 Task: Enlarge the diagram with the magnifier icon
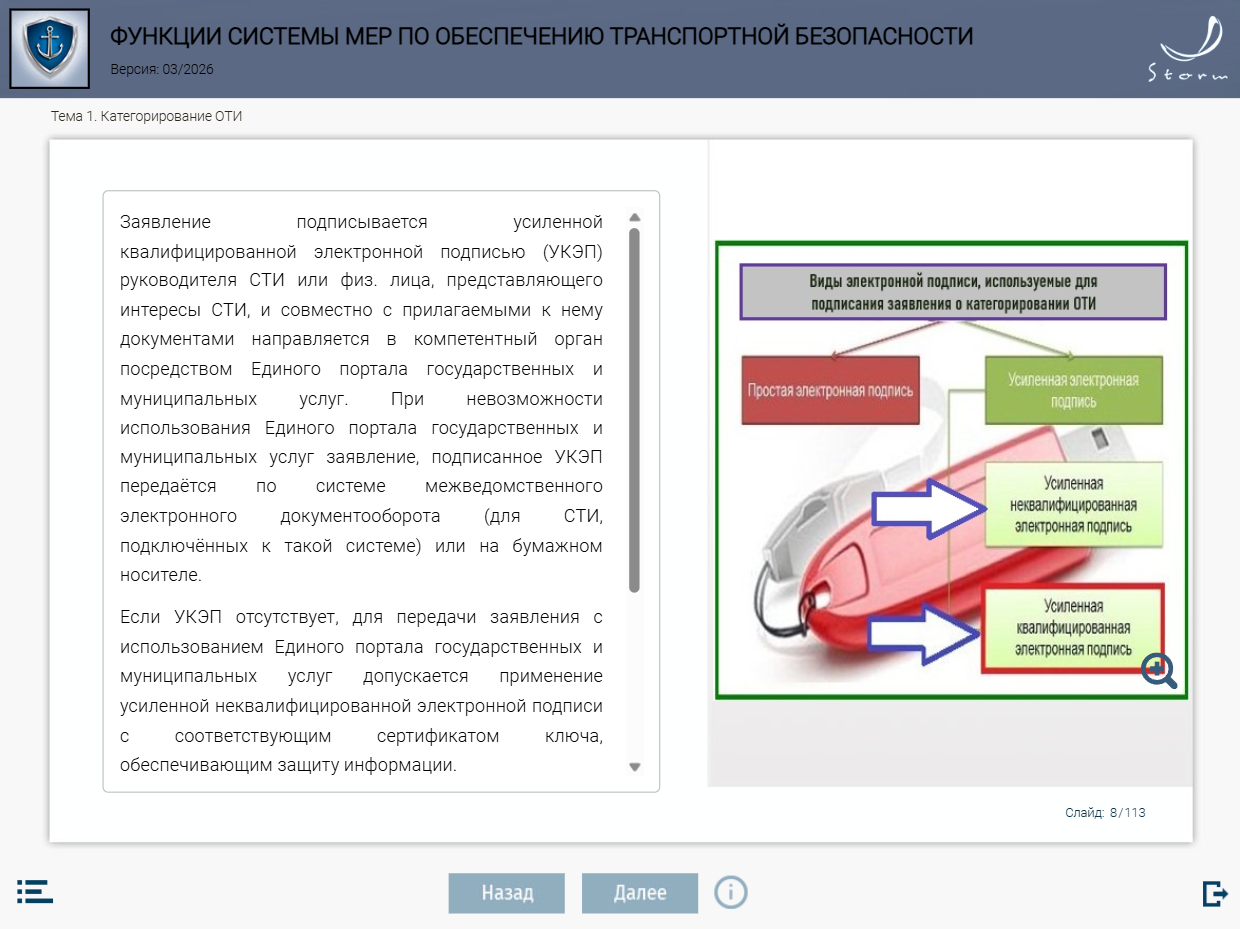point(1159,671)
